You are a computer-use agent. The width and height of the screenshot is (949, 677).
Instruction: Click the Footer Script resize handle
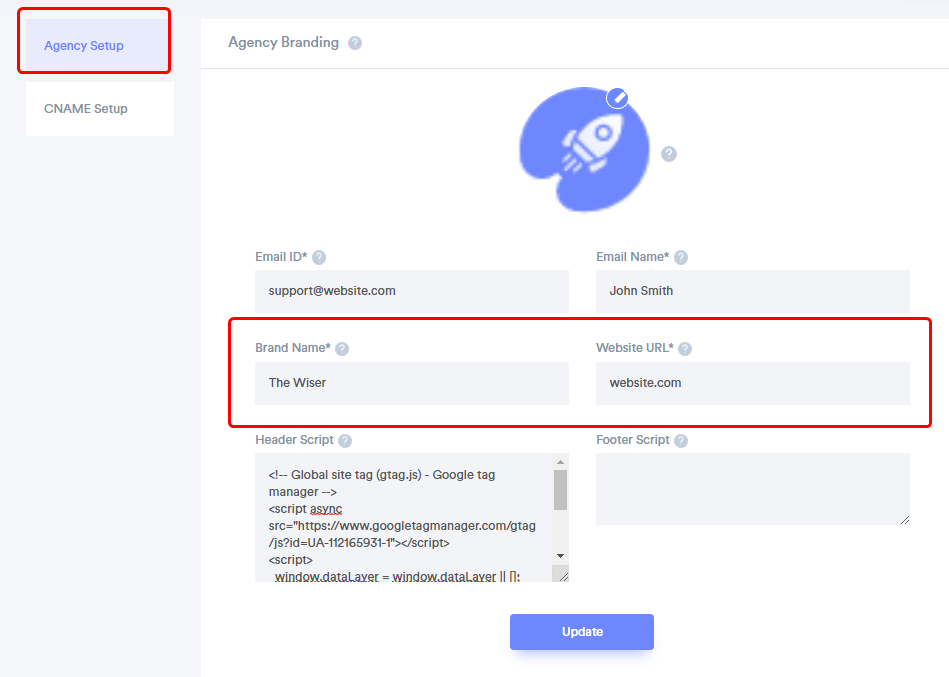pos(904,520)
